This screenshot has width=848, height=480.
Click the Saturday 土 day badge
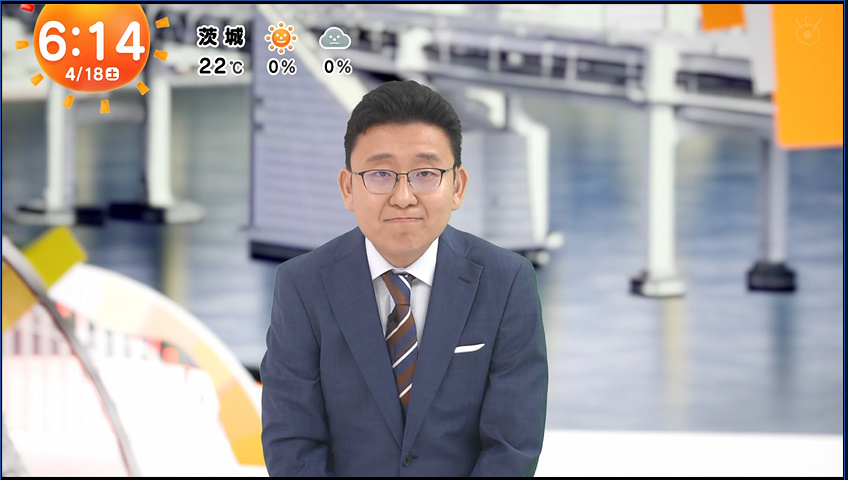pos(112,74)
